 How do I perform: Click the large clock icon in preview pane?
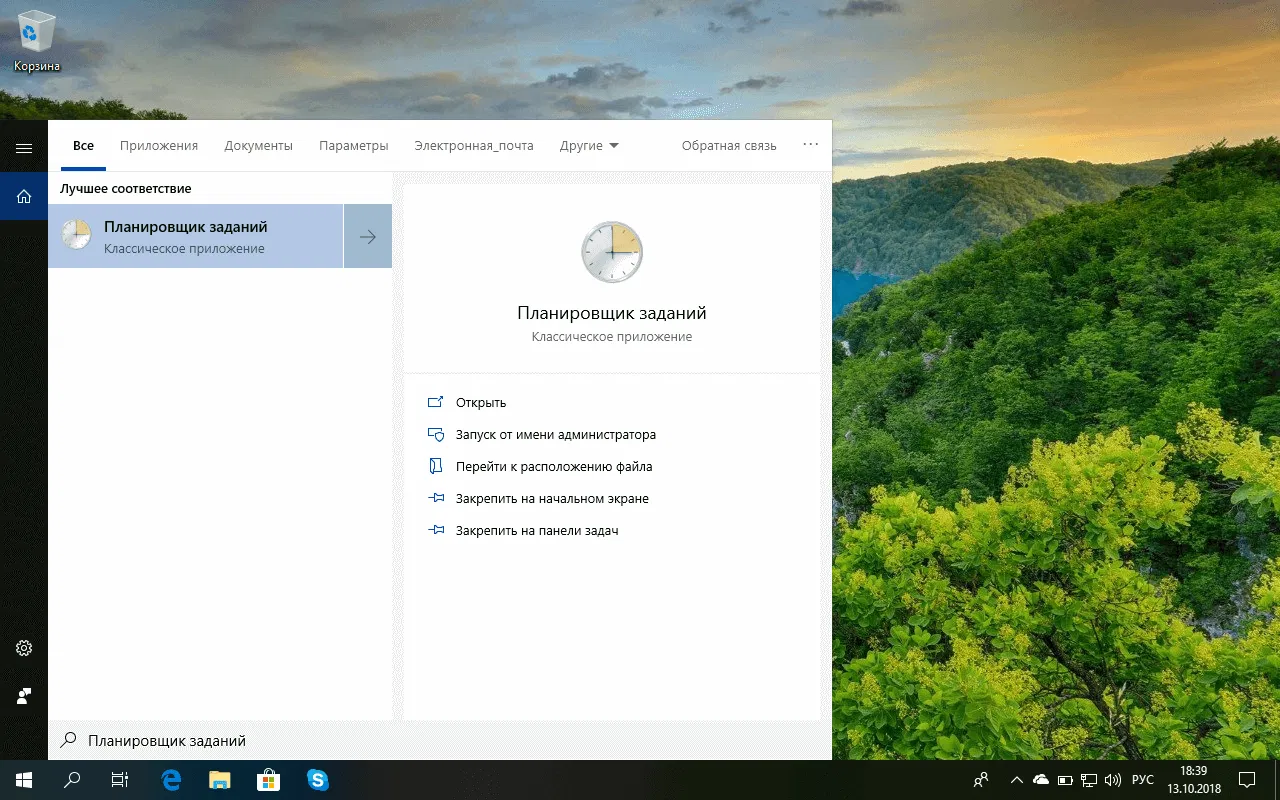tap(612, 252)
